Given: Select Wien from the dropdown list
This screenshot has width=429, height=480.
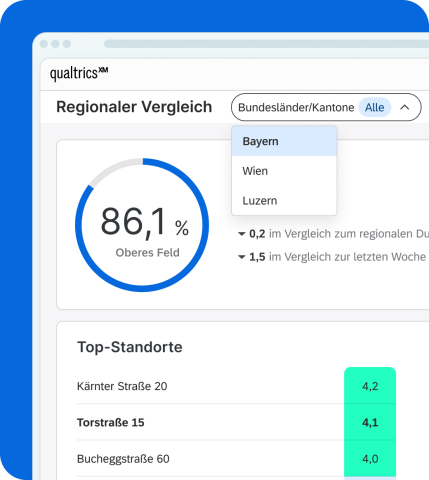Looking at the screenshot, I should tap(284, 171).
